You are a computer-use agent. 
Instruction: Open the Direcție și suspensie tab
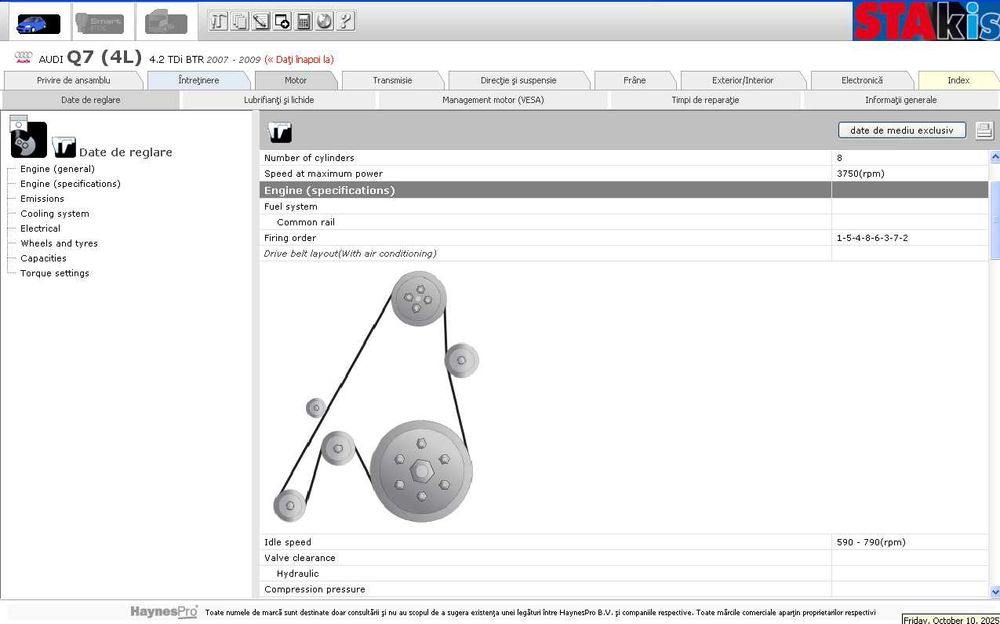click(518, 80)
